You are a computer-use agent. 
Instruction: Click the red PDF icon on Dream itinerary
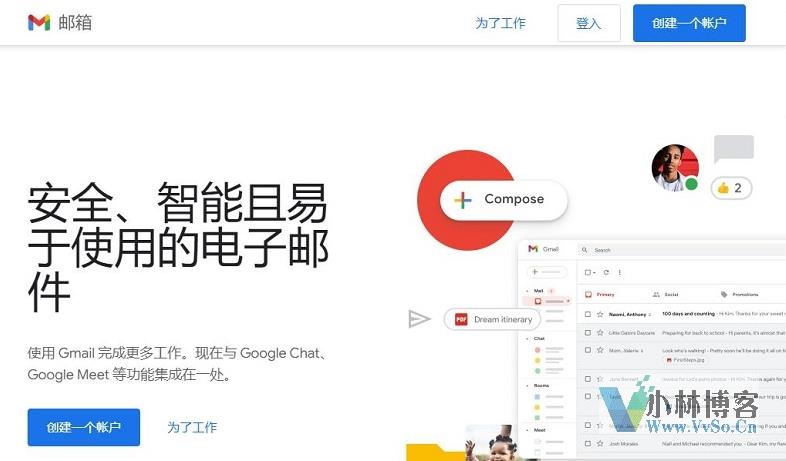pos(461,319)
